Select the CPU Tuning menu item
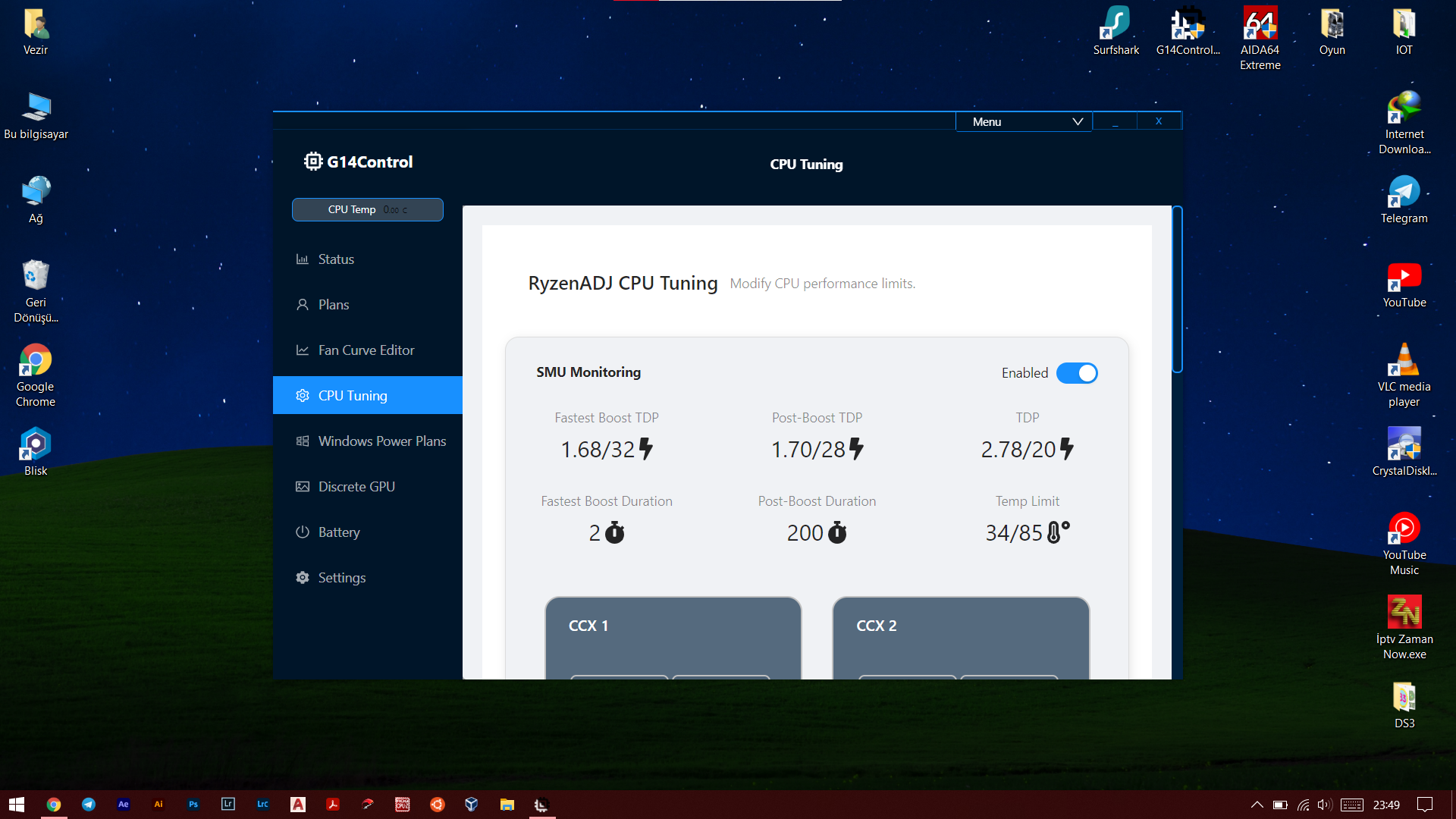Viewport: 1456px width, 819px height. click(x=353, y=396)
